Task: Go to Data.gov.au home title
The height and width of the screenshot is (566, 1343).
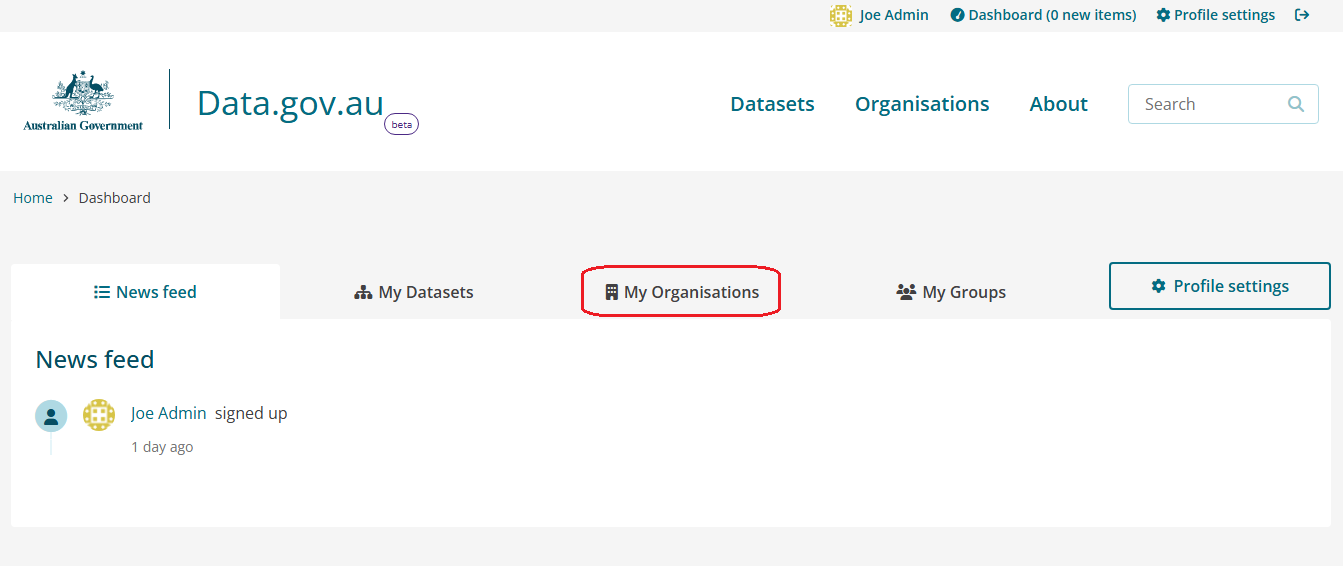Action: pyautogui.click(x=290, y=103)
